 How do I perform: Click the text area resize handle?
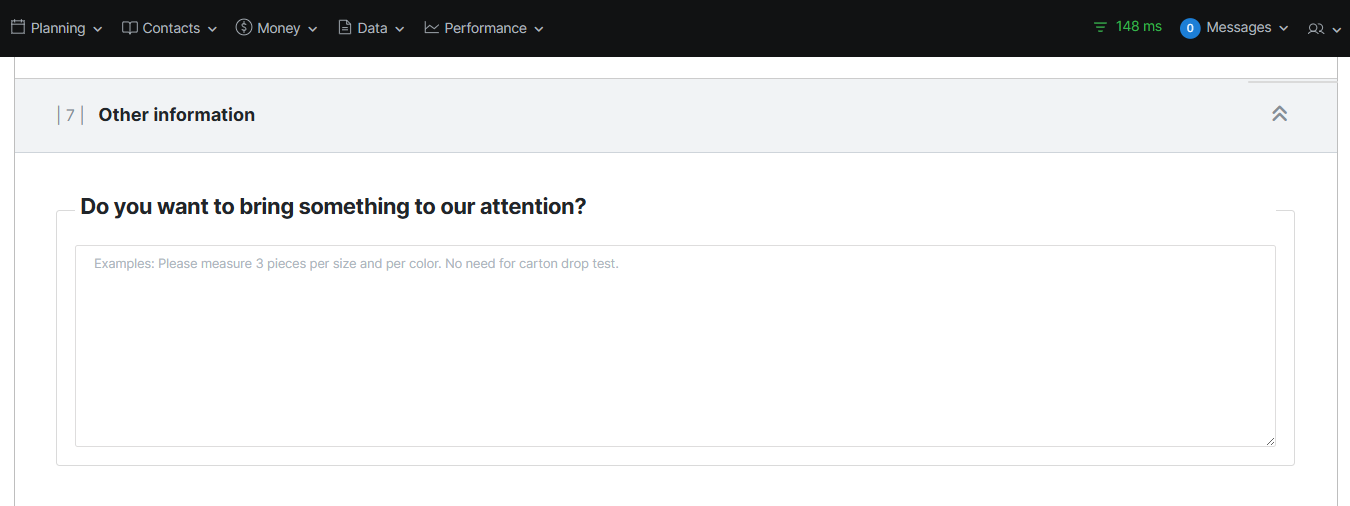click(x=1270, y=441)
